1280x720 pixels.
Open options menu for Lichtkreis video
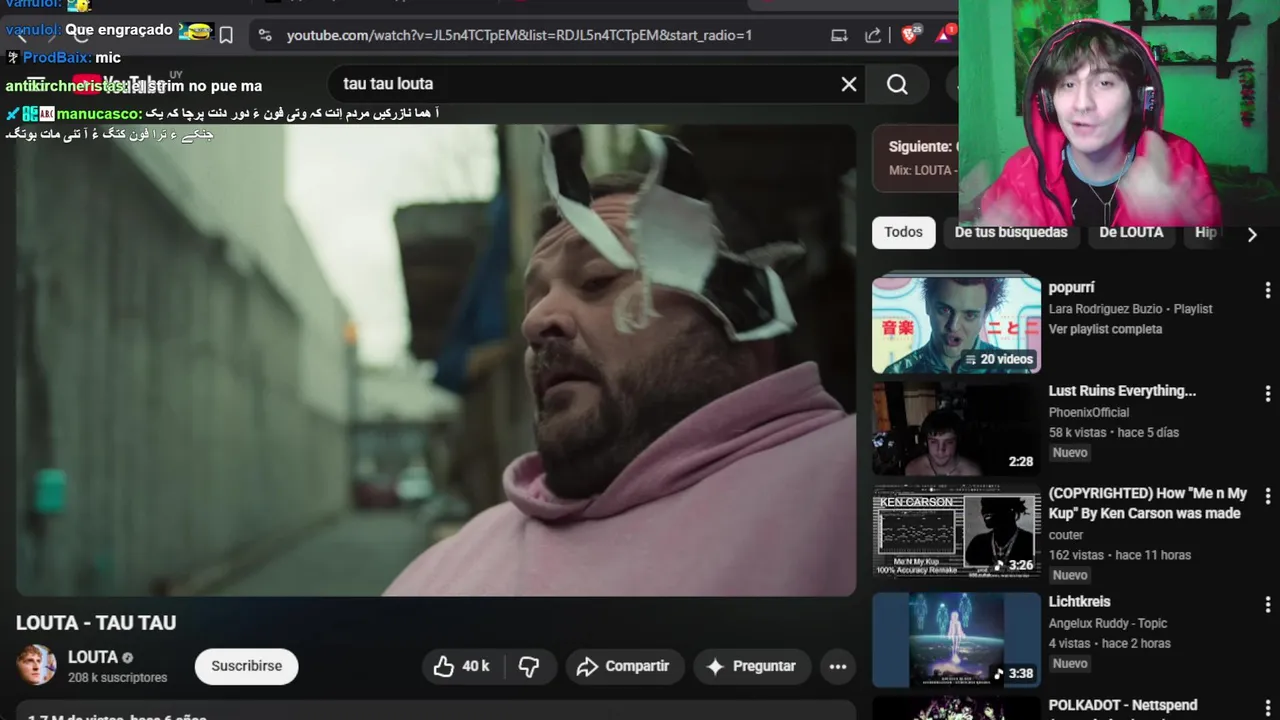[x=1267, y=604]
